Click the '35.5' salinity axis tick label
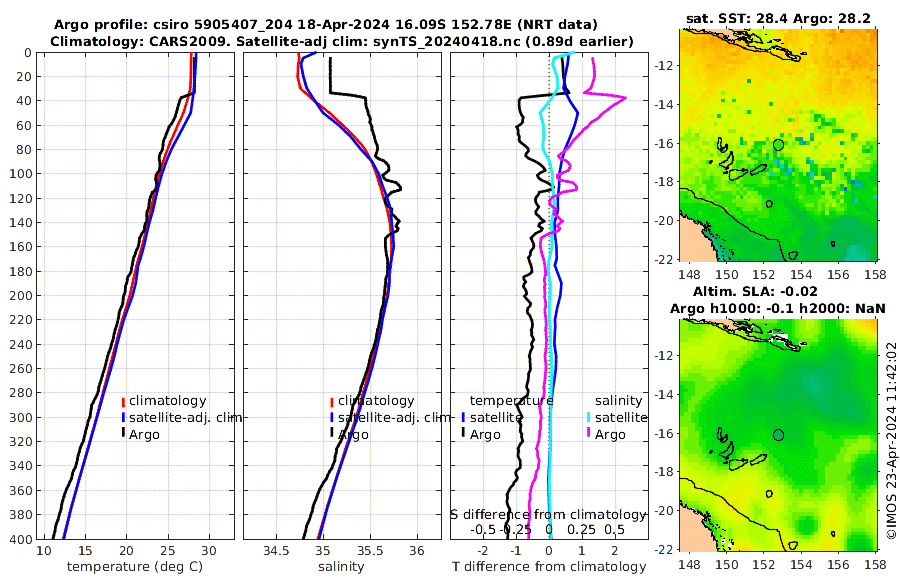Viewport: 900px width, 580px height. pos(370,551)
